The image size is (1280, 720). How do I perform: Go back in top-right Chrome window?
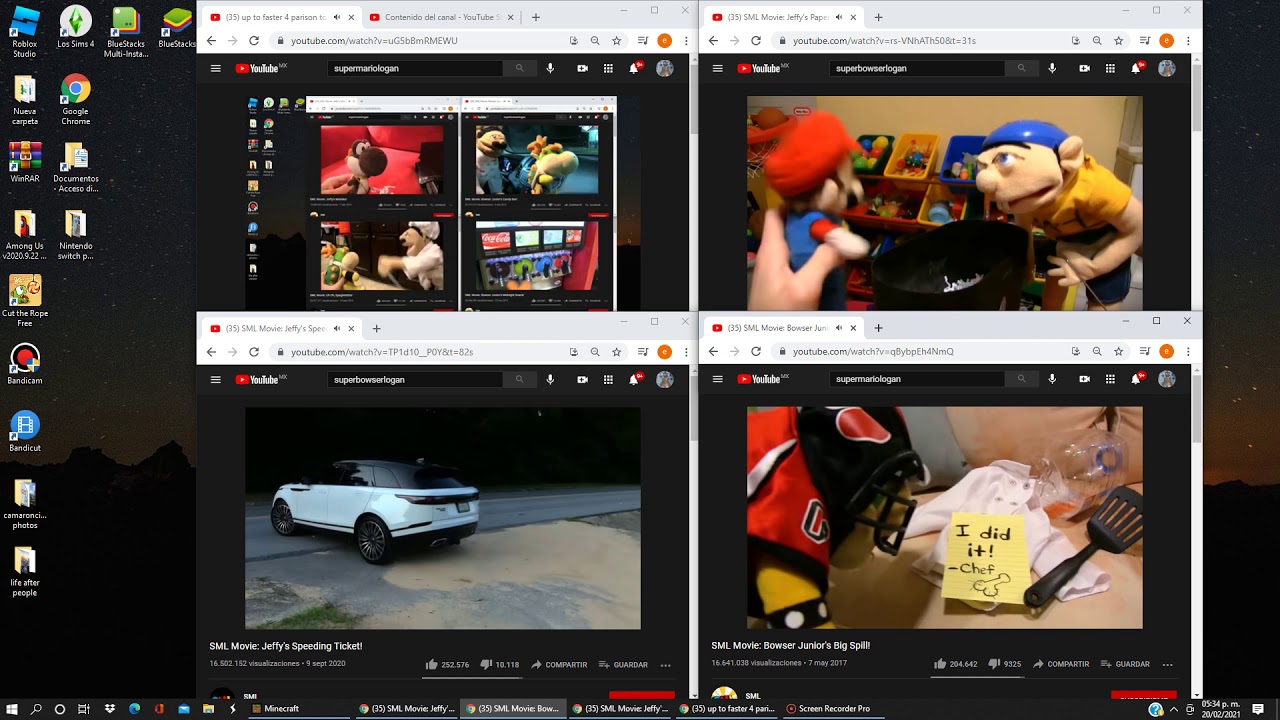coord(713,41)
